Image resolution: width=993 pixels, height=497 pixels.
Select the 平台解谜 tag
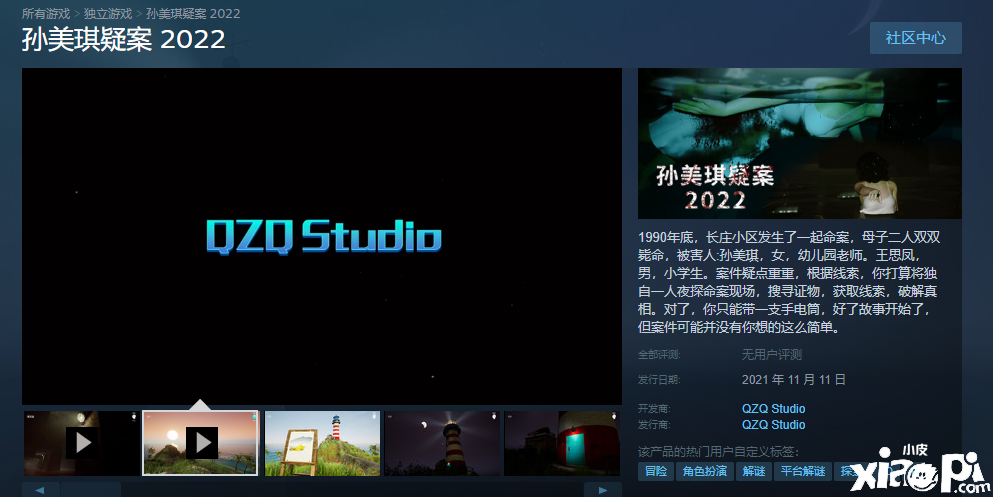coord(802,471)
